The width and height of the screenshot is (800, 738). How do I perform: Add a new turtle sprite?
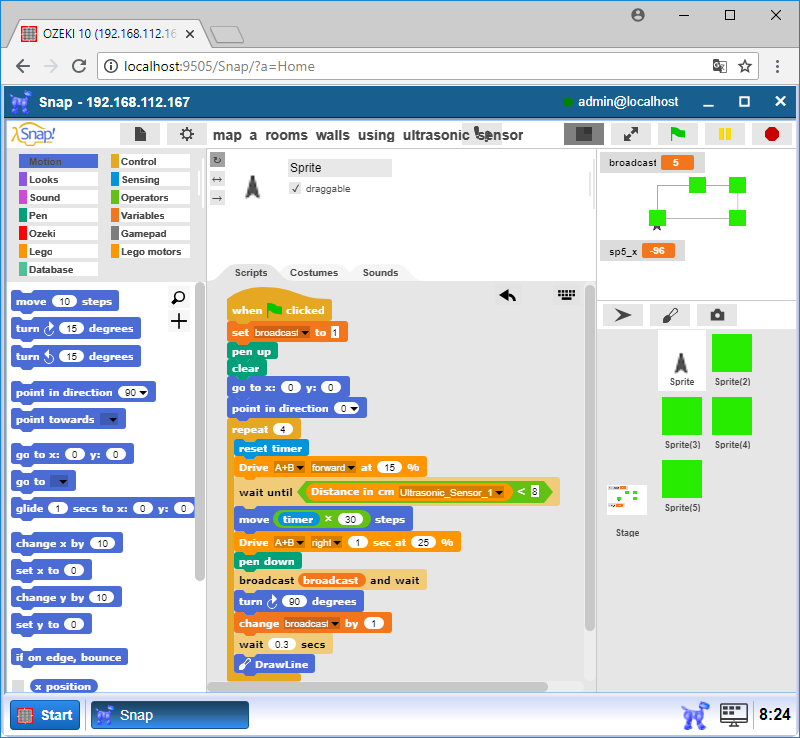[x=622, y=315]
